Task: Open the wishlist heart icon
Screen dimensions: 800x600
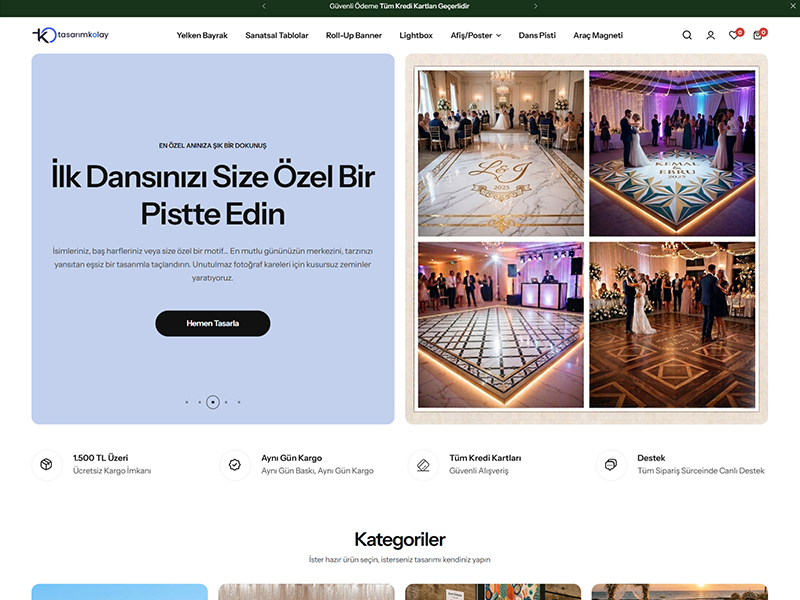Action: click(733, 35)
